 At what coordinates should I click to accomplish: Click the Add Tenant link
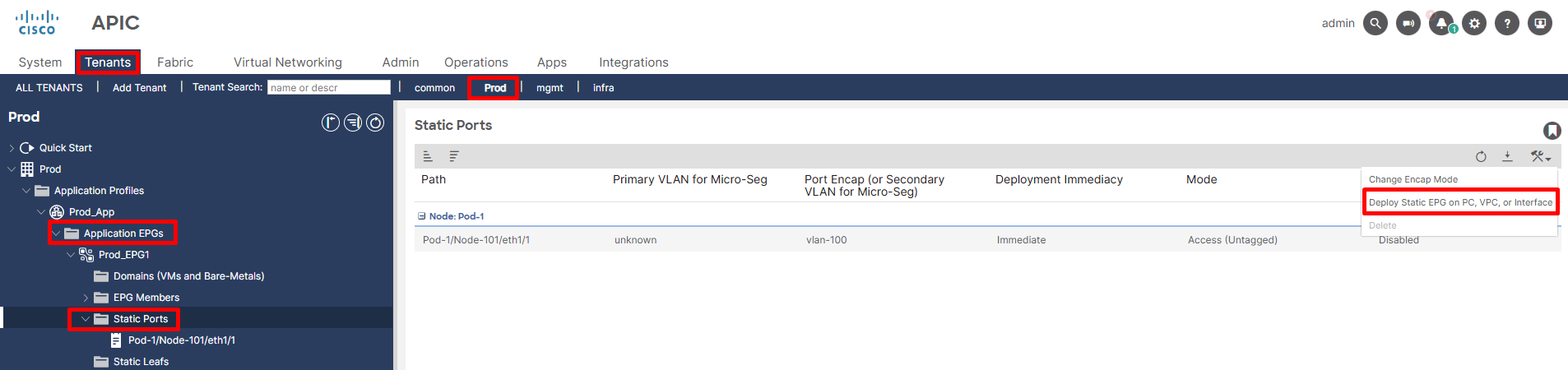coord(139,88)
